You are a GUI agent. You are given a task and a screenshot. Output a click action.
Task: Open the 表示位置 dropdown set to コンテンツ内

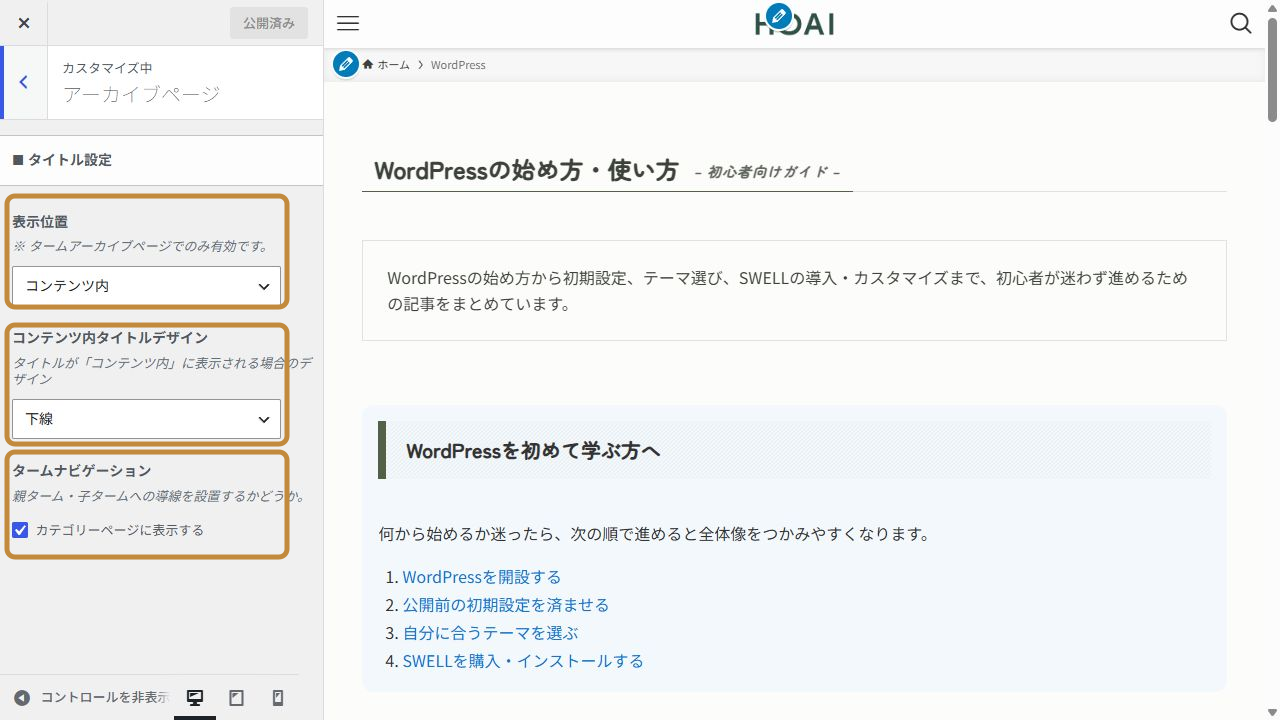pyautogui.click(x=147, y=286)
